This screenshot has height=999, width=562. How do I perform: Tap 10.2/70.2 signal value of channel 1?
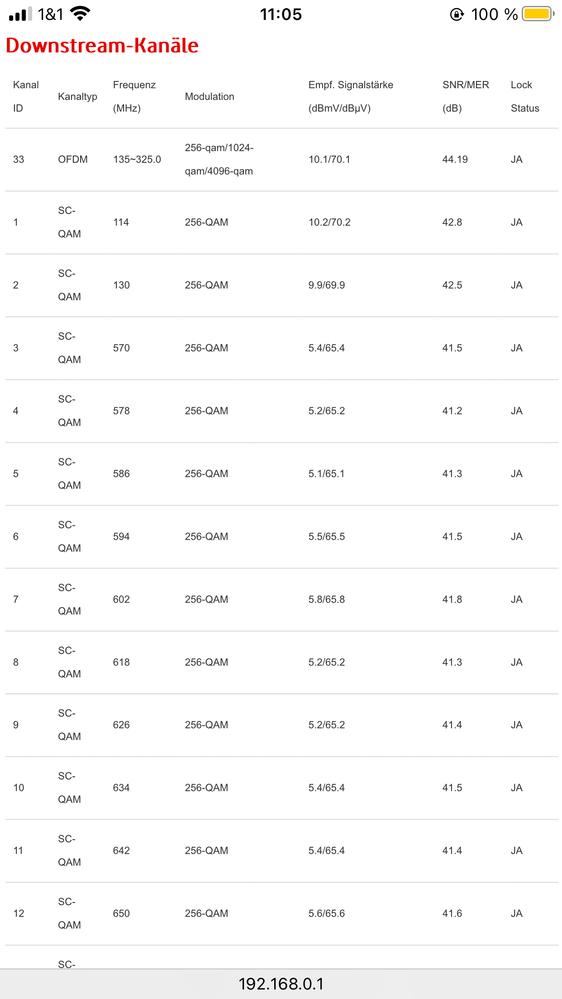point(329,222)
